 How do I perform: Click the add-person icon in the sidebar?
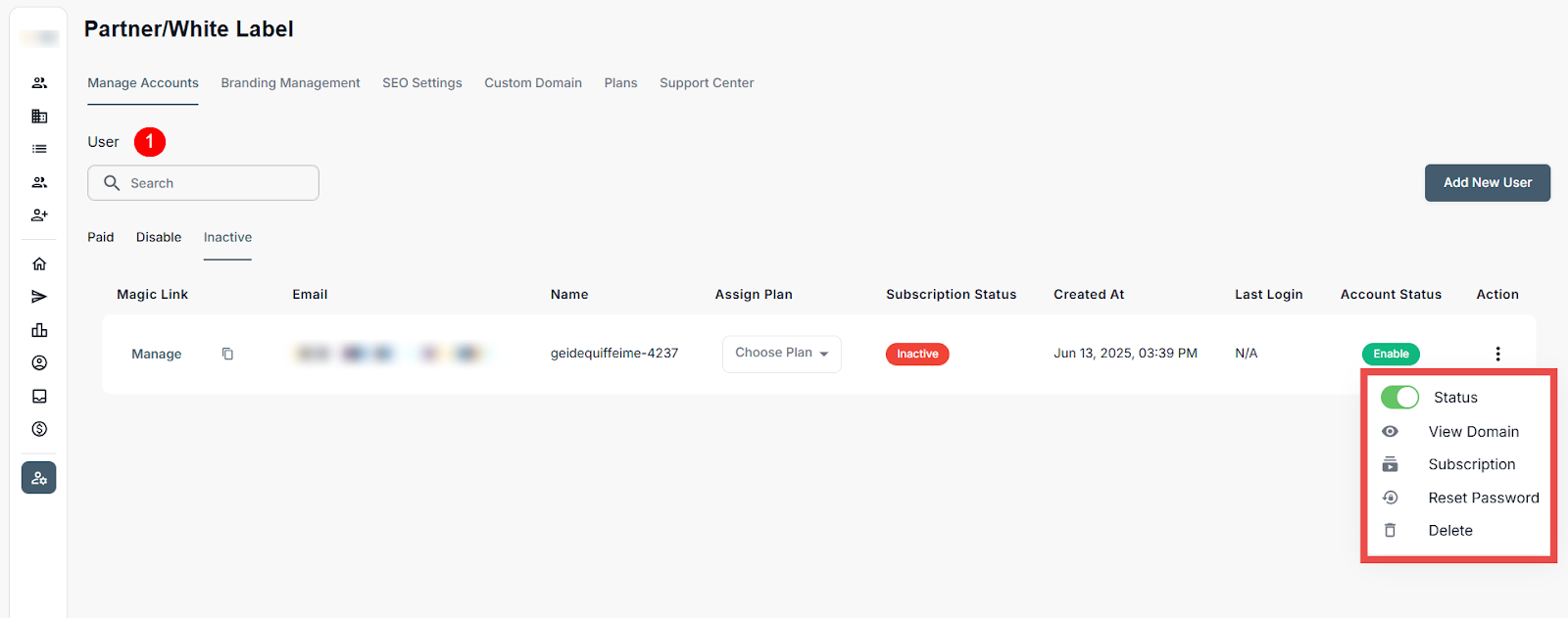[x=39, y=215]
